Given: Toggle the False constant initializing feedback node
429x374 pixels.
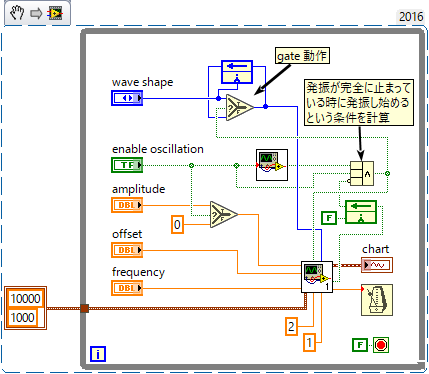Looking at the screenshot, I should coord(329,218).
